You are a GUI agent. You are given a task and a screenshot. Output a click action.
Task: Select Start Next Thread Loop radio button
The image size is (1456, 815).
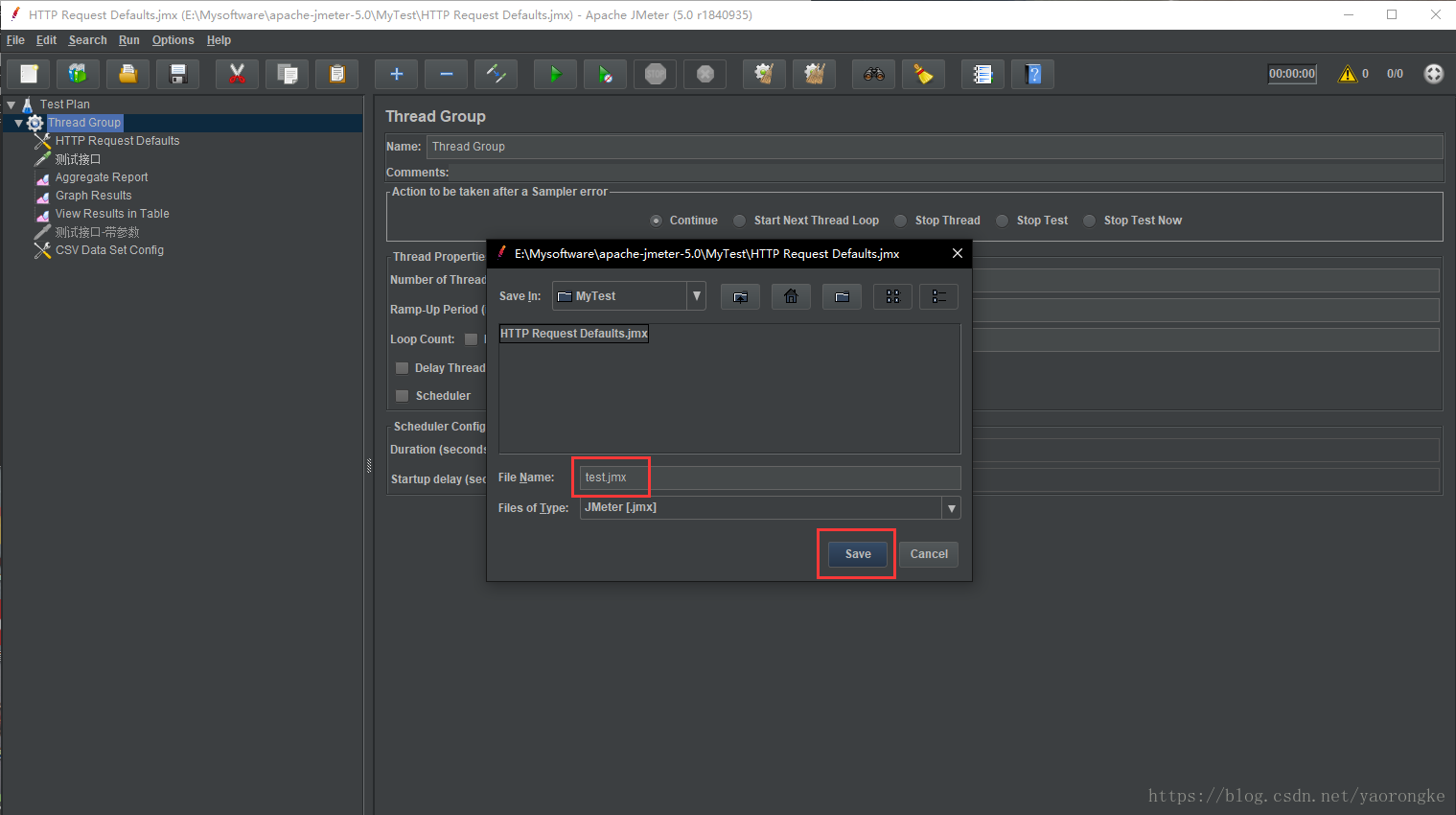[739, 221]
